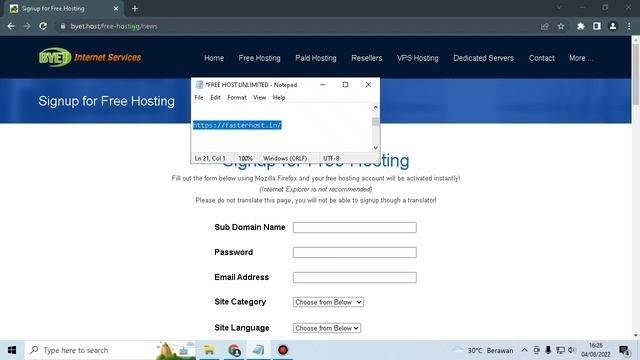Open Notepad Format menu
The height and width of the screenshot is (360, 640).
[x=237, y=98]
